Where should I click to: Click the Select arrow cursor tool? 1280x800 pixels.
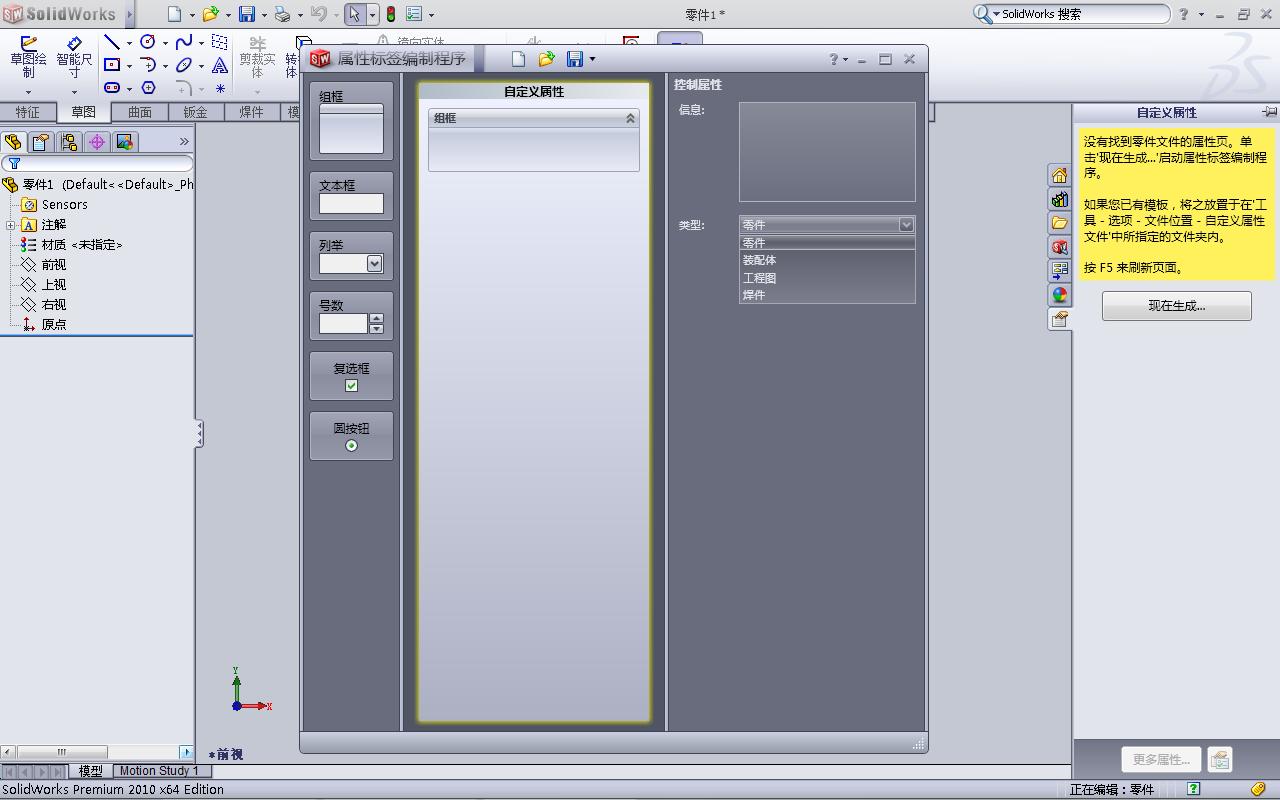coord(354,14)
